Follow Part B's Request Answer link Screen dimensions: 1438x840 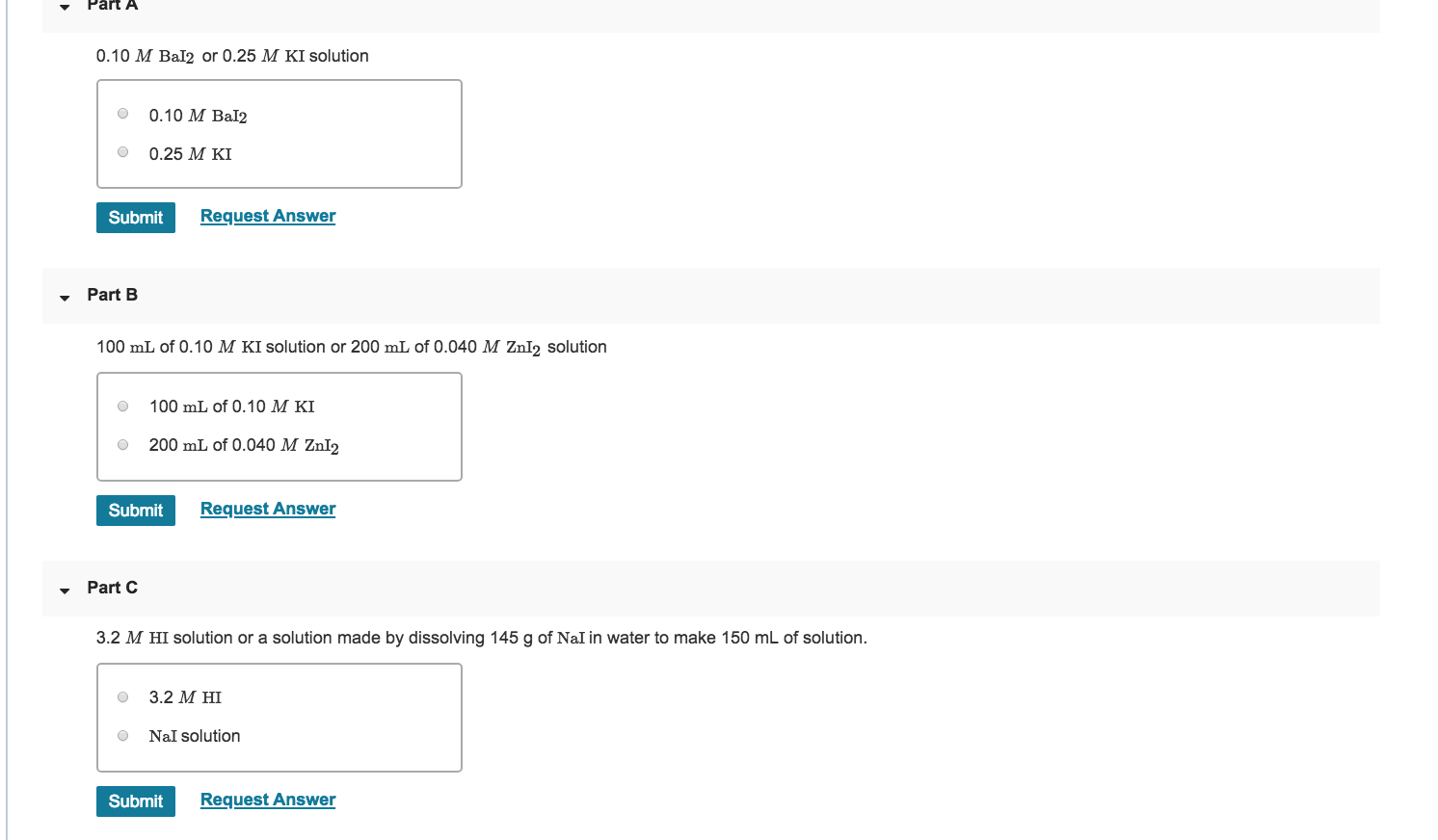point(268,509)
